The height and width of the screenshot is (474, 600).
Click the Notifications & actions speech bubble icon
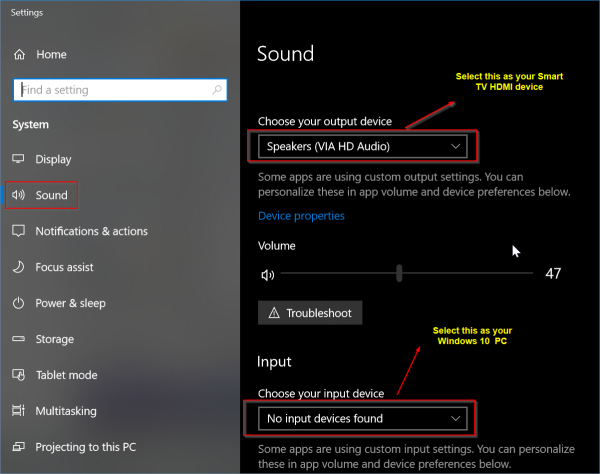point(18,231)
